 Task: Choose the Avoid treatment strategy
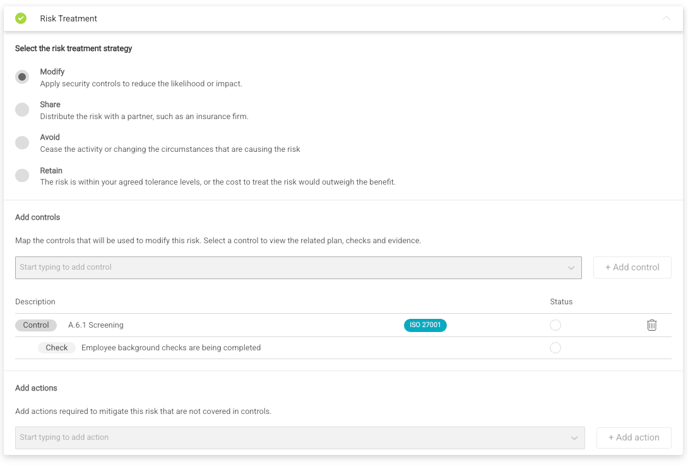[22, 143]
